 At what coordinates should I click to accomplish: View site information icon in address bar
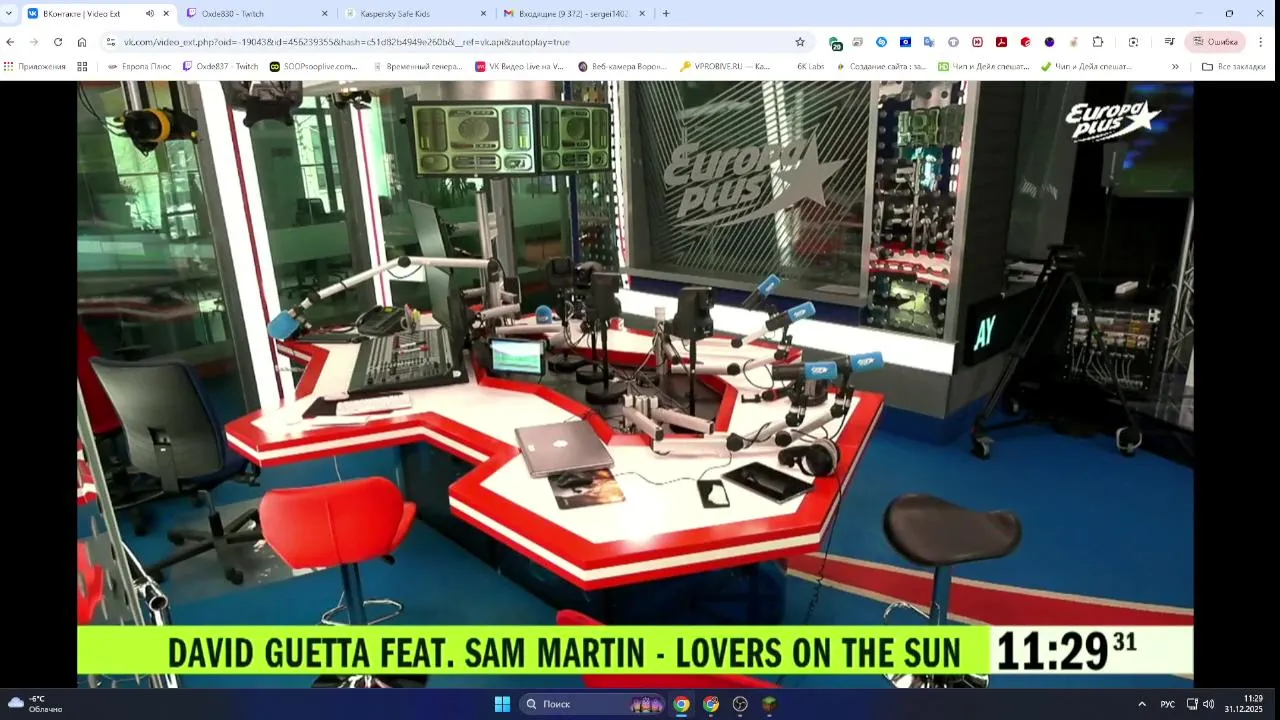111,42
